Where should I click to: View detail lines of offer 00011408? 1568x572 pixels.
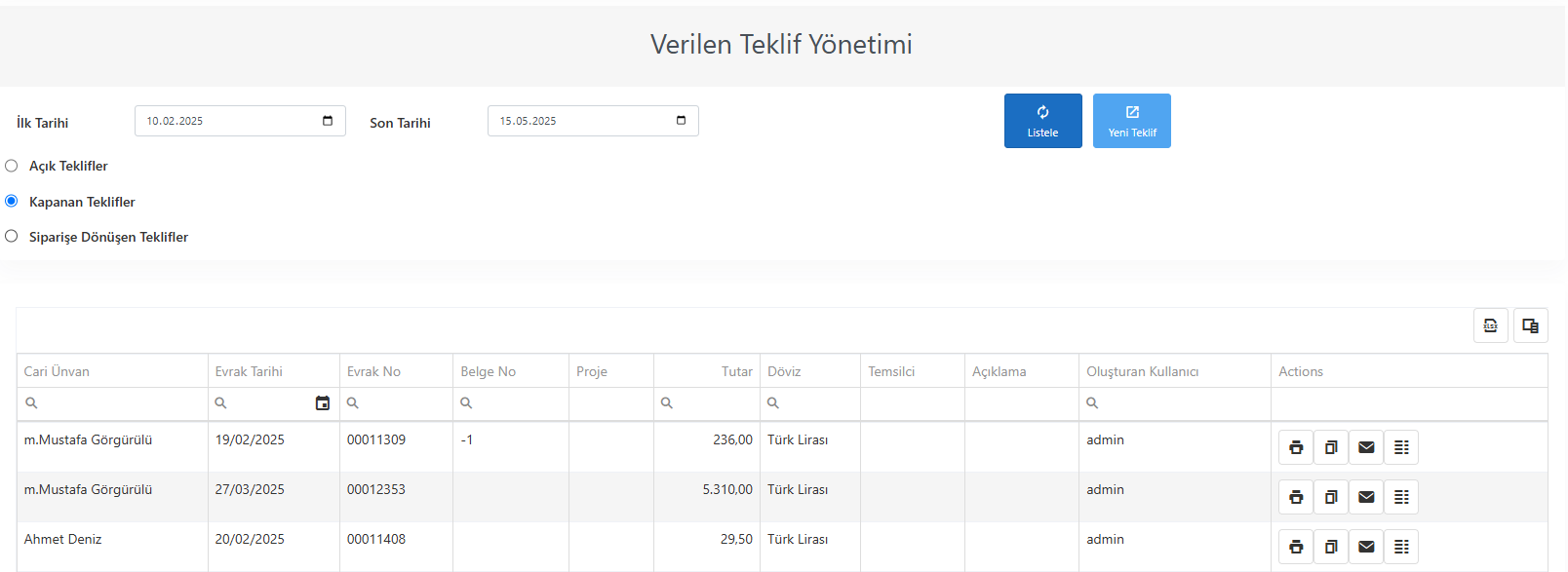point(1401,547)
